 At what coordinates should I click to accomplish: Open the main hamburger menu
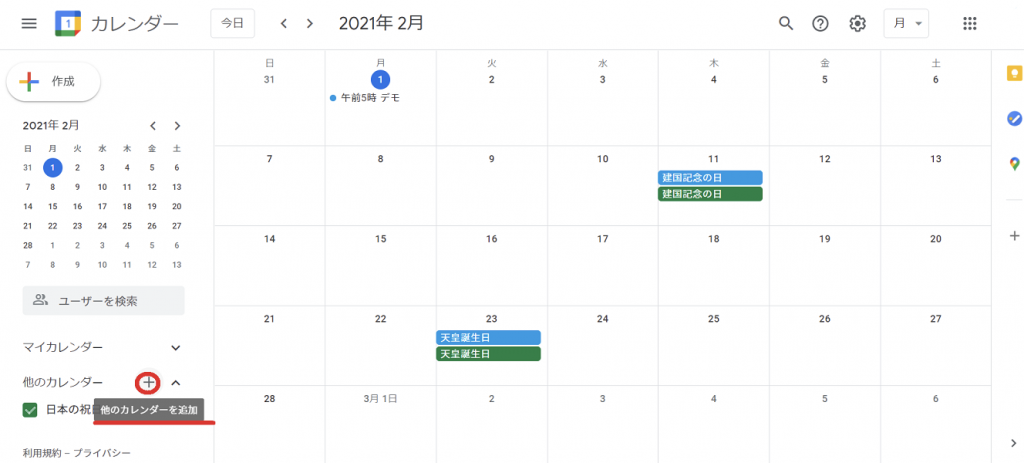29,23
